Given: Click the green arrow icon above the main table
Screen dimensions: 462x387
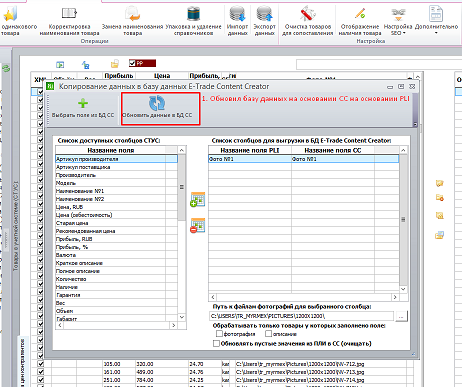Looking at the screenshot, I should coord(60,65).
